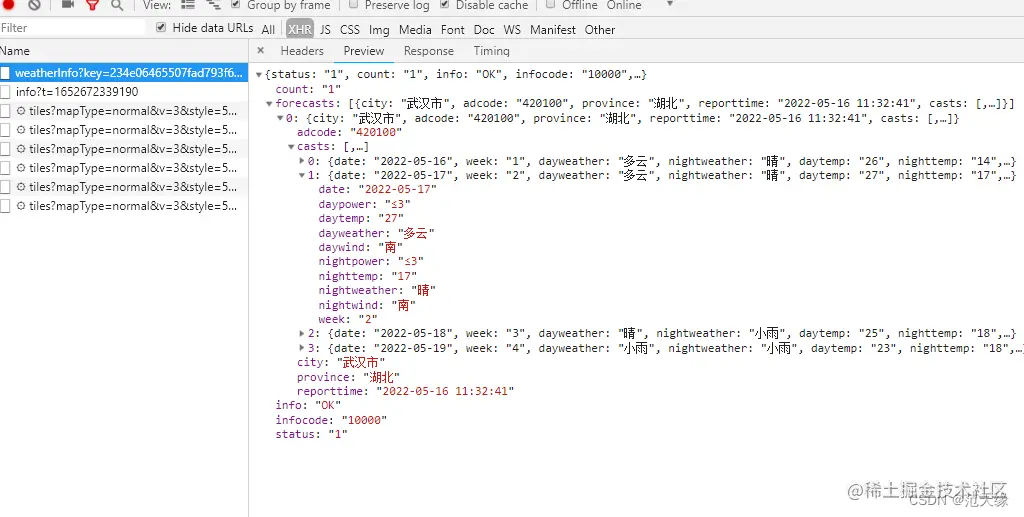This screenshot has height=517, width=1024.
Task: Click the nightwind: "南" property
Action: point(367,304)
